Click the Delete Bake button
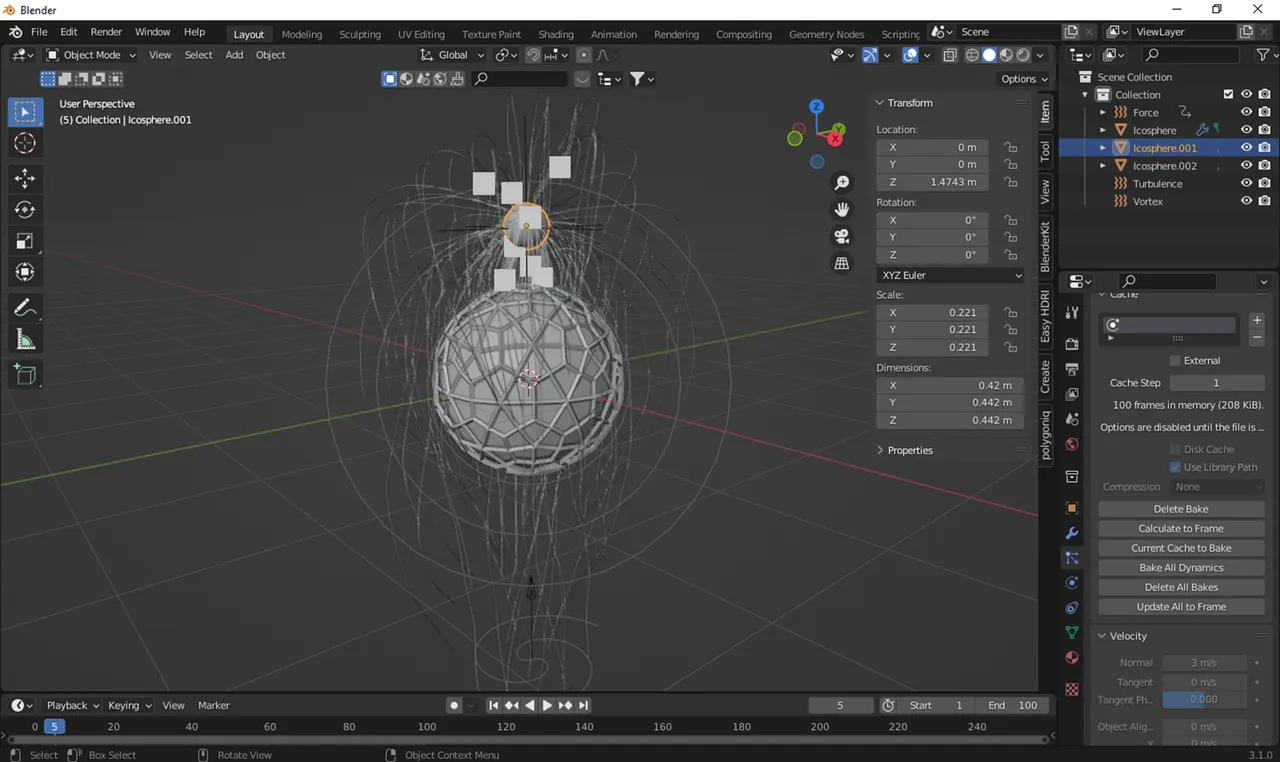This screenshot has width=1280, height=762. click(x=1181, y=509)
